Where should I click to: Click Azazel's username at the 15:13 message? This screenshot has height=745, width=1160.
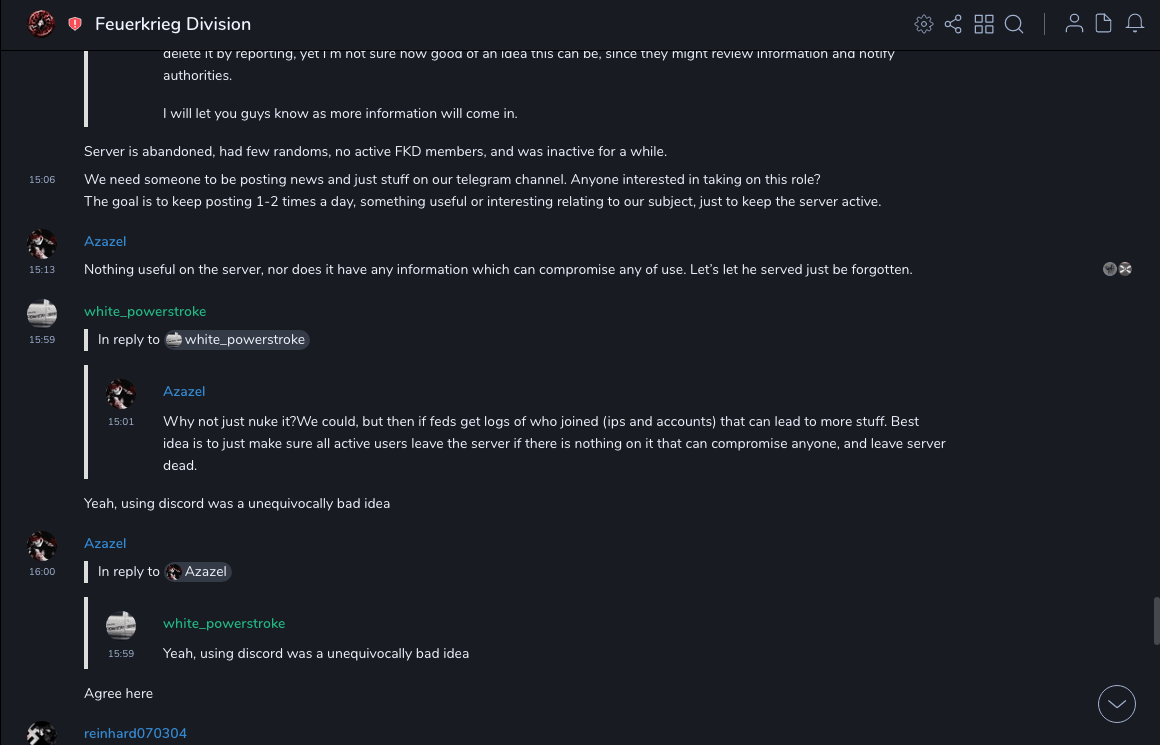click(x=105, y=241)
